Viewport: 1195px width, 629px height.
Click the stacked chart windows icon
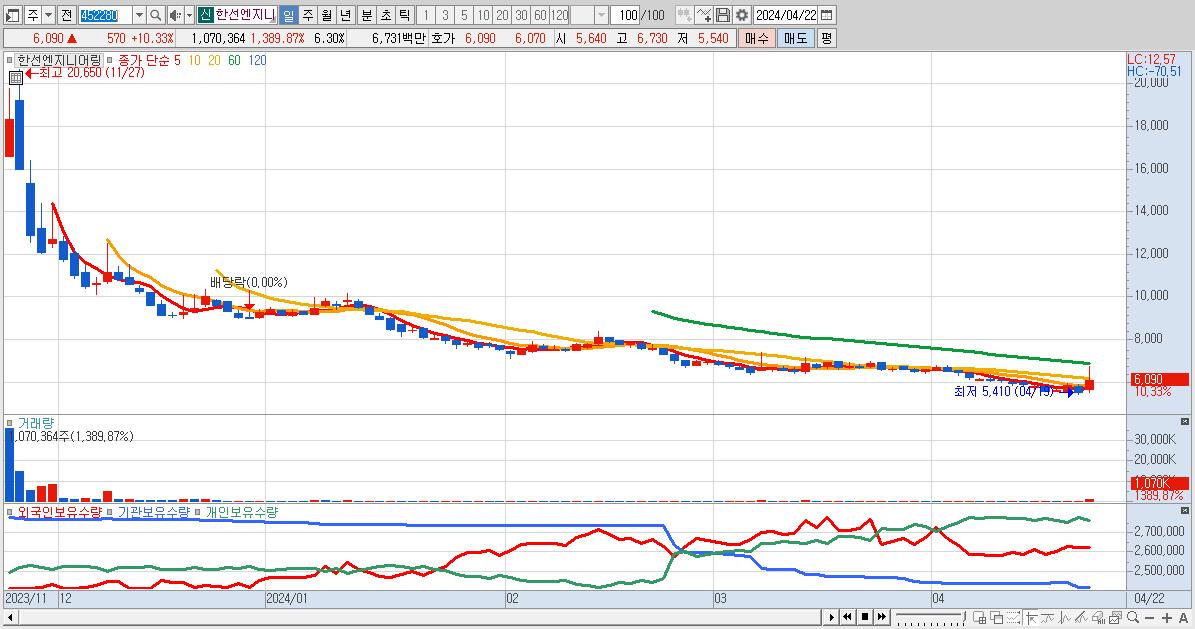(1115, 617)
